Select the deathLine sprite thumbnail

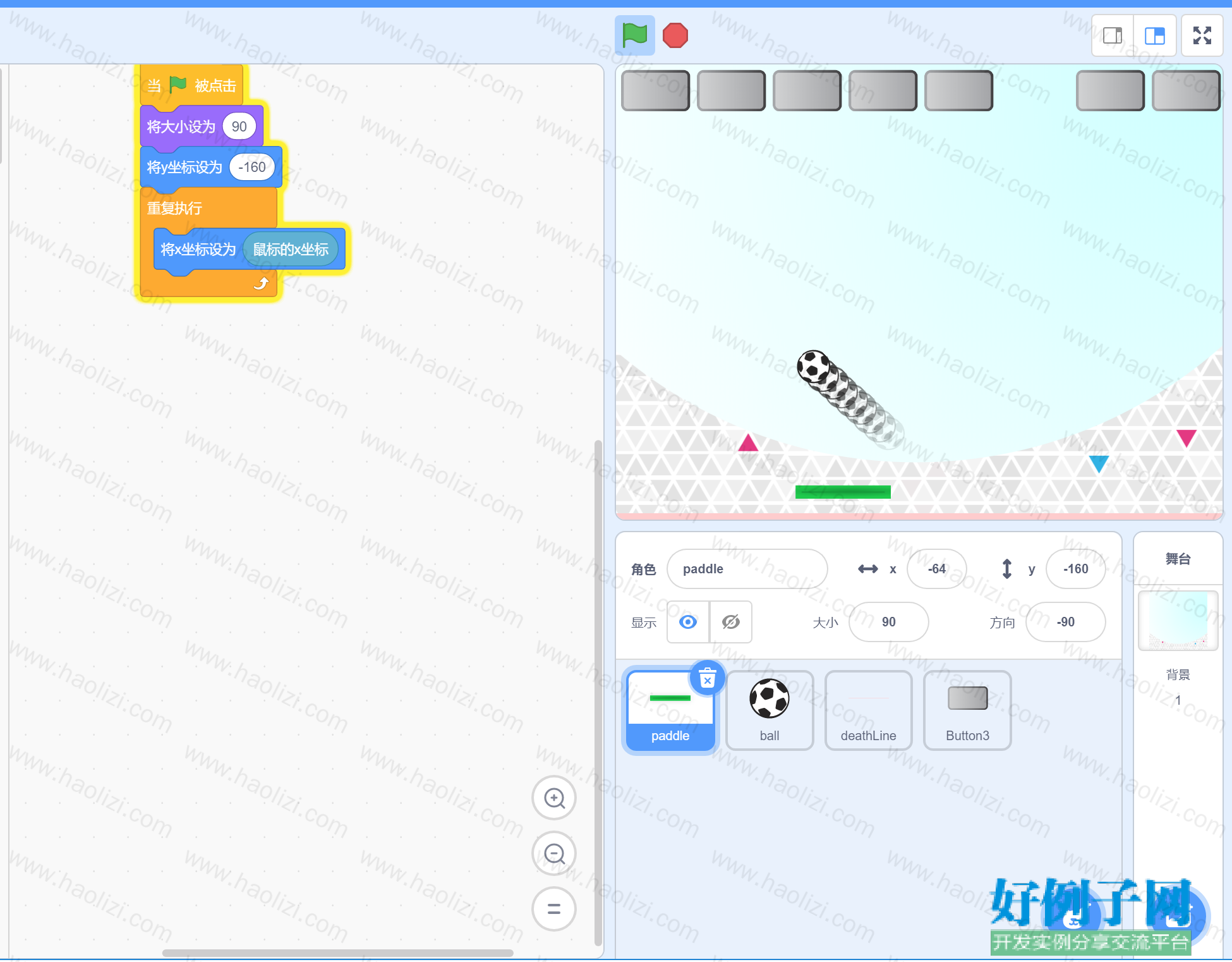868,710
